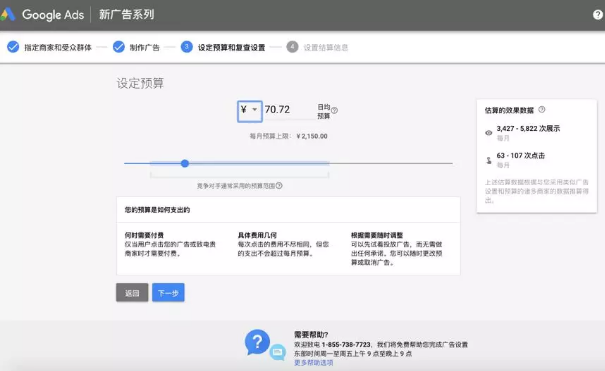The image size is (605, 371).
Task: Click phone number 1-855-738-7723
Action: (346, 344)
